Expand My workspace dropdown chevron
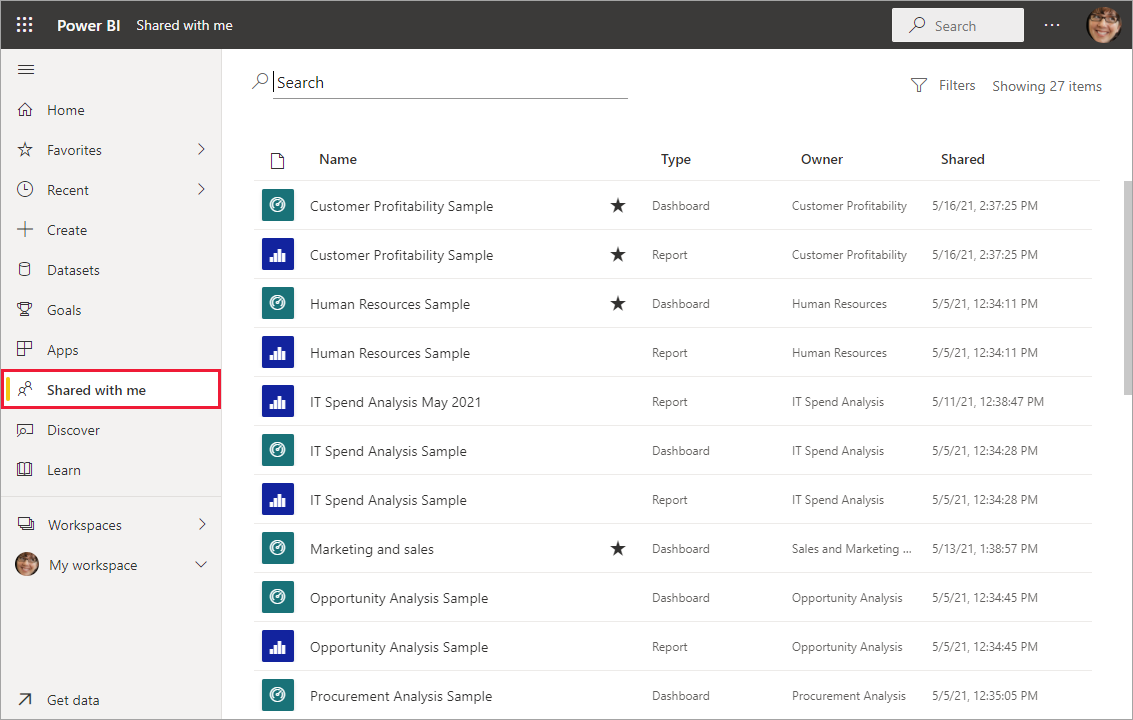This screenshot has height=720, width=1133. pos(202,565)
